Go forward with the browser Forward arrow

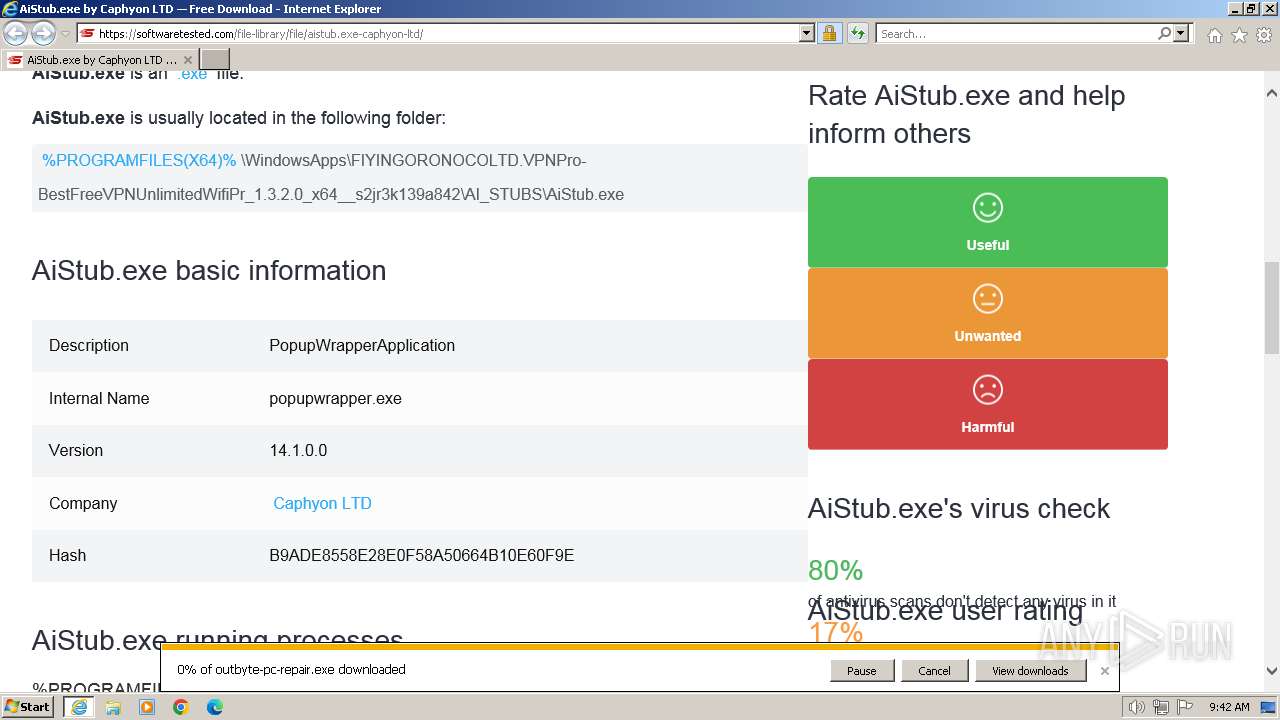[x=43, y=34]
